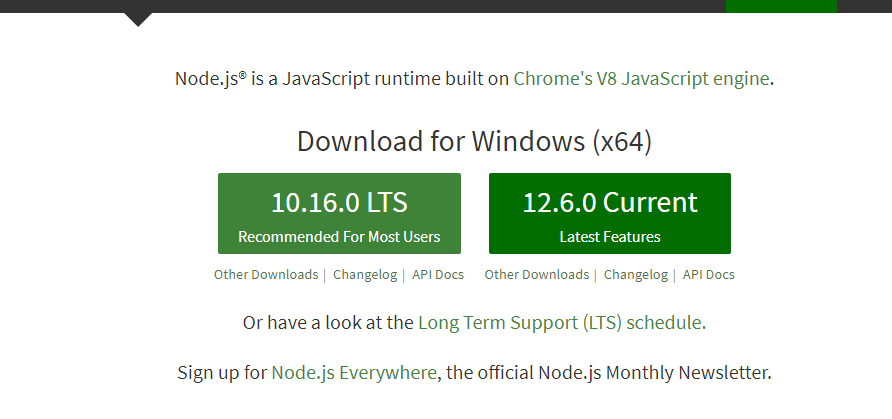Open API Docs under the Current button
Image resolution: width=892 pixels, height=419 pixels.
[x=709, y=274]
